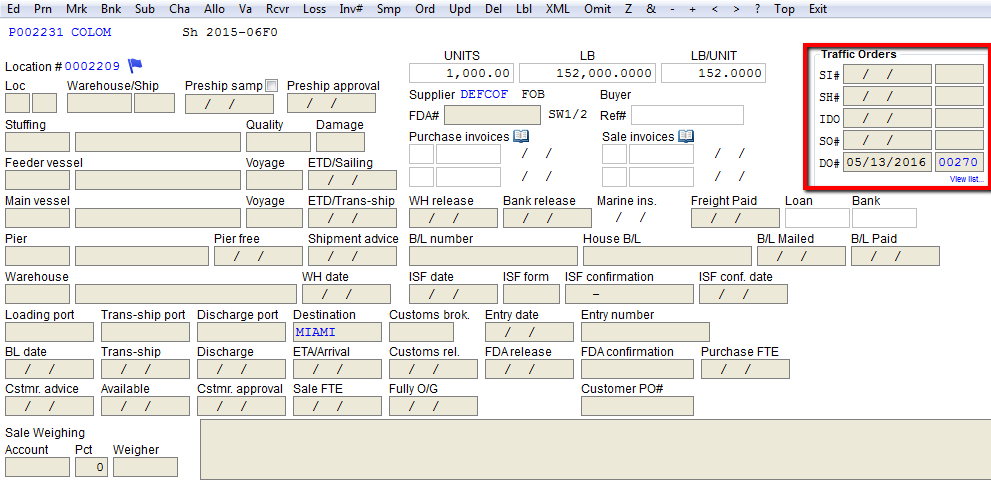Click the < previous record item
This screenshot has height=481, width=991.
click(x=714, y=9)
